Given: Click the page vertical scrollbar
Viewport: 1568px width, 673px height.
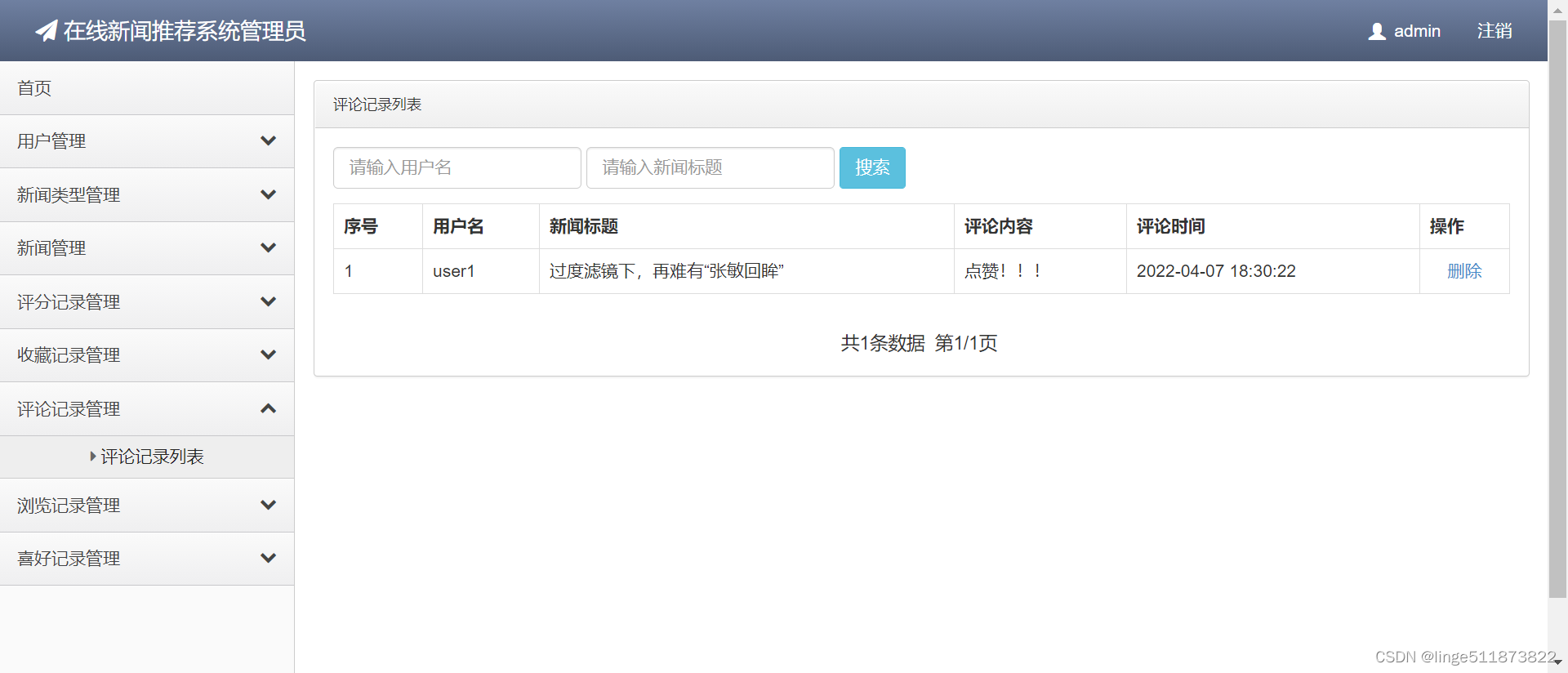Looking at the screenshot, I should point(1557,310).
